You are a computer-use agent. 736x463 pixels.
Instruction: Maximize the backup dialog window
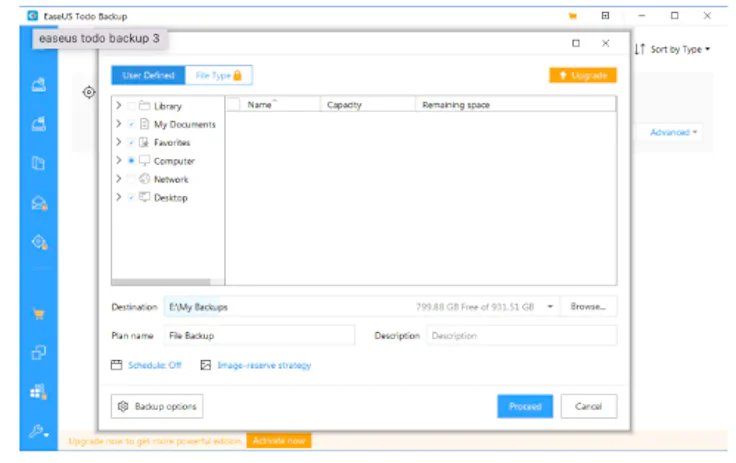coord(576,43)
